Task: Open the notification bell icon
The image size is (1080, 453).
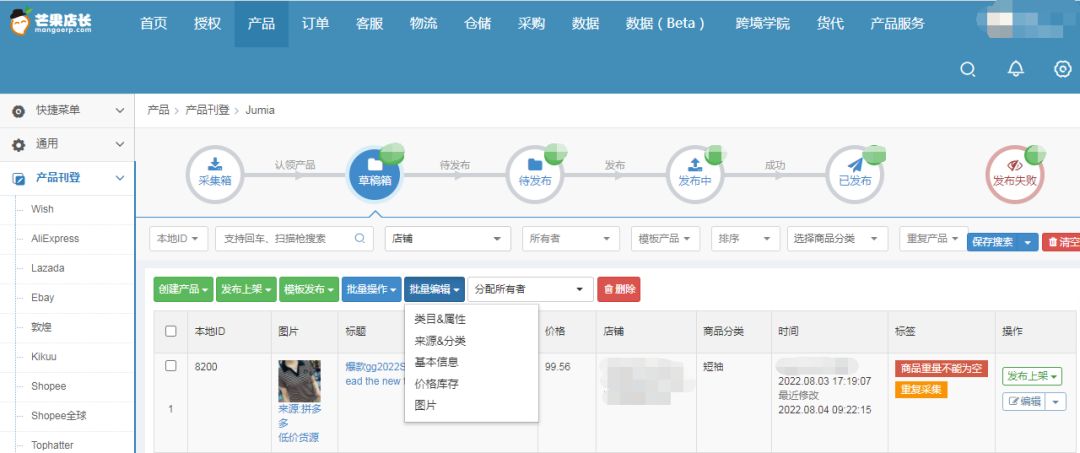Action: pyautogui.click(x=1016, y=69)
